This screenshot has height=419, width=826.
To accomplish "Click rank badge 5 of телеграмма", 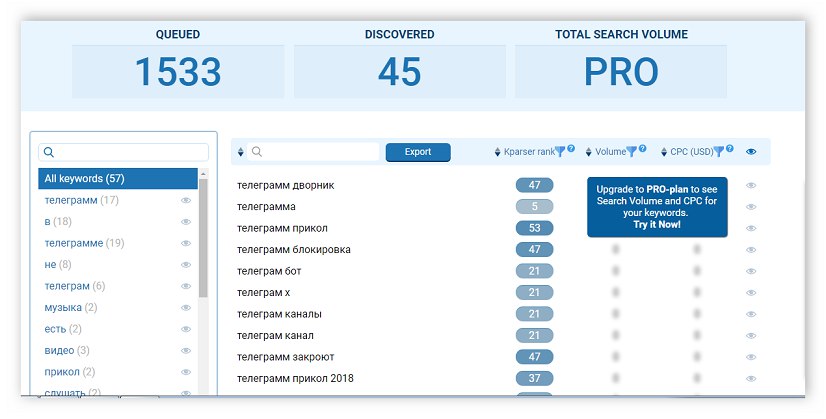I will pos(535,207).
